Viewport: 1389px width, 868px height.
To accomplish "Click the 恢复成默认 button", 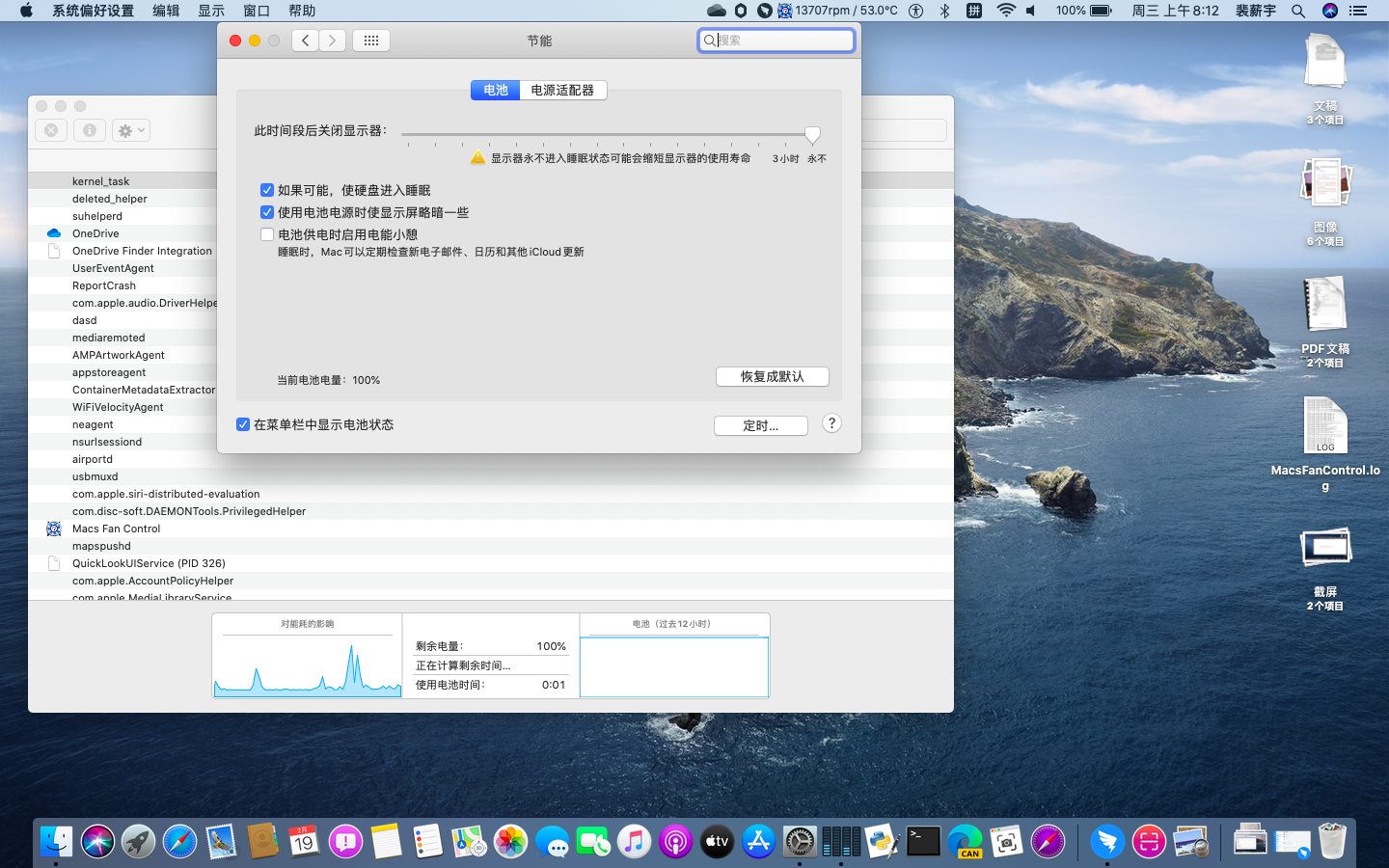I will (772, 376).
